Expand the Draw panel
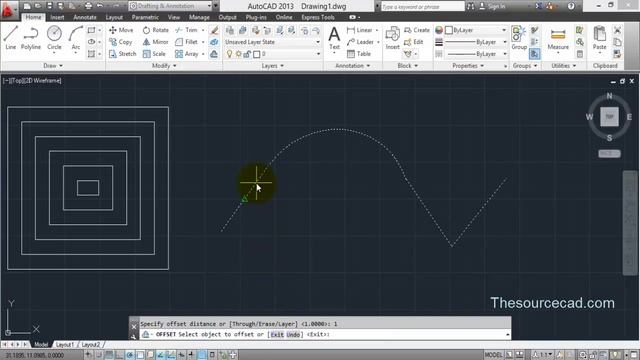This screenshot has height=360, width=640. [x=53, y=66]
